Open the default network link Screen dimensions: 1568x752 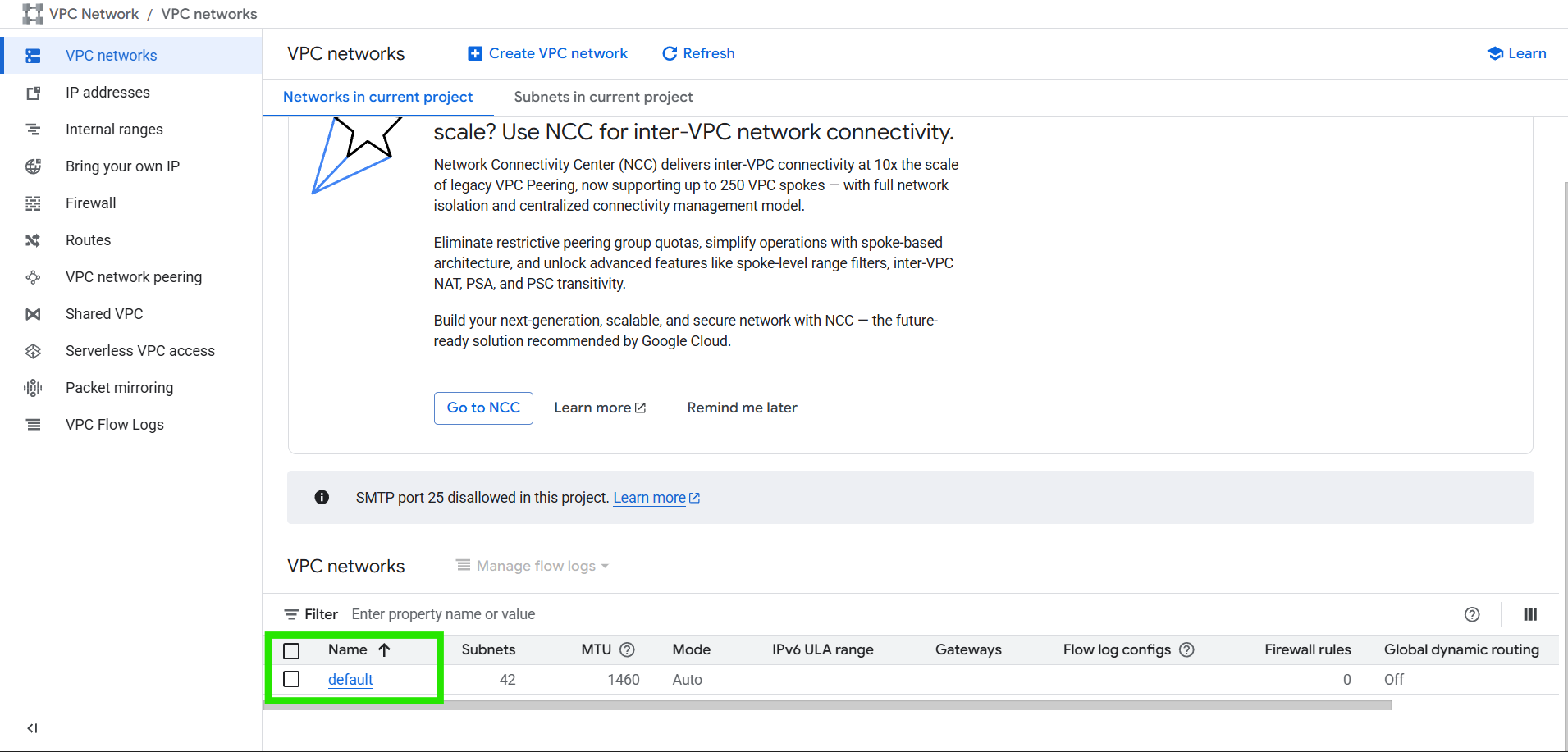350,679
